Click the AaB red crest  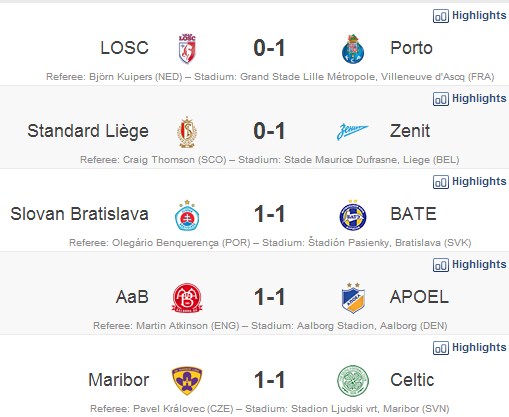click(187, 298)
